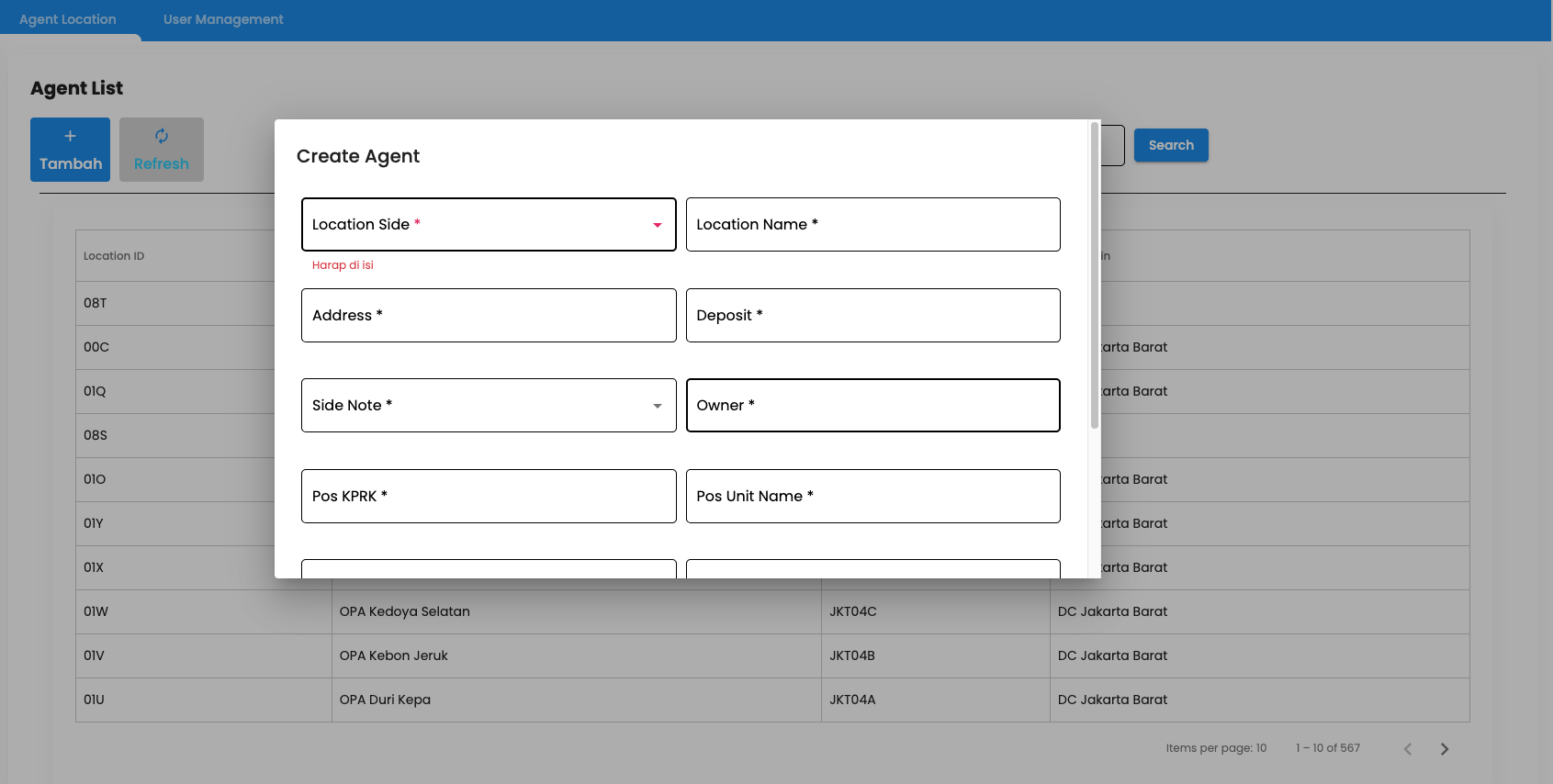Click the Pos Unit Name field
Screen dimensions: 1553x784
pos(872,497)
